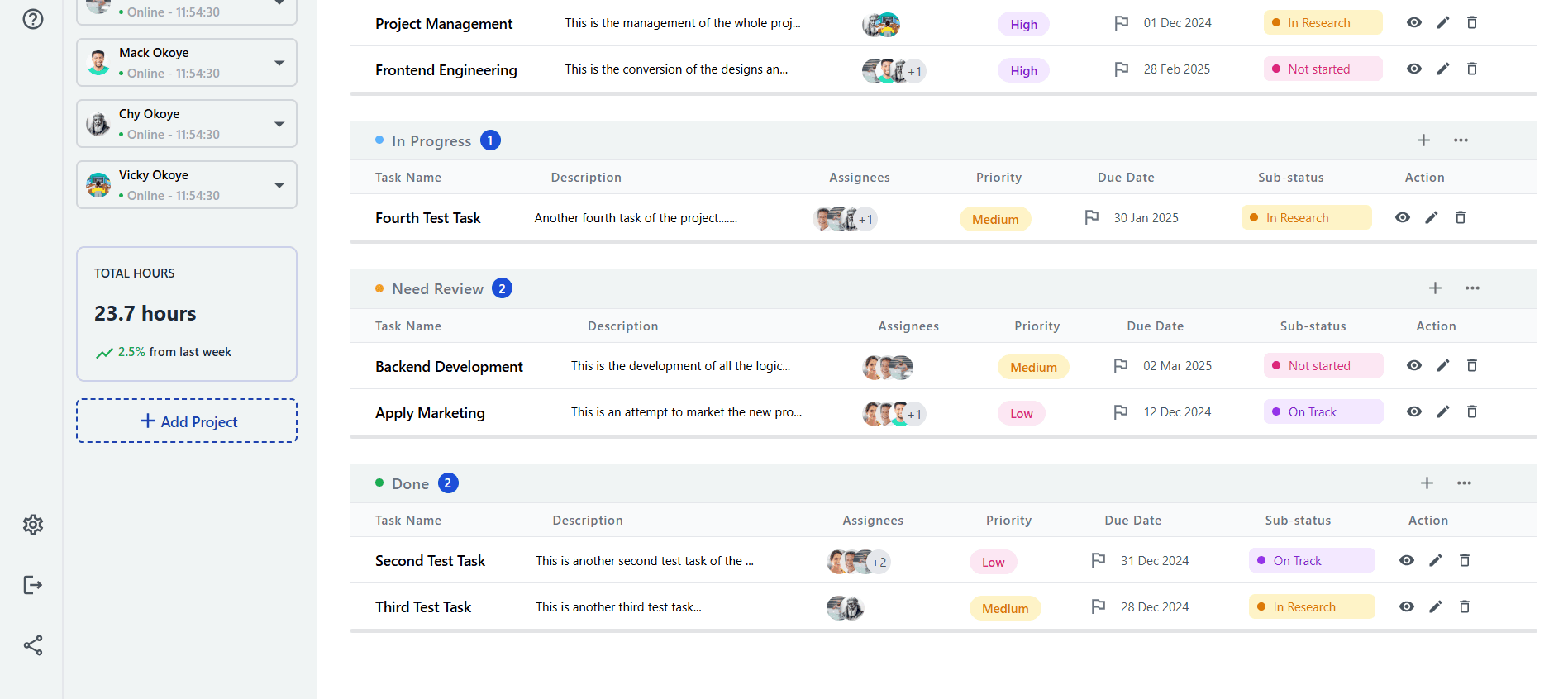1568x699 pixels.
Task: Click the share icon in sidebar
Action: (x=33, y=645)
